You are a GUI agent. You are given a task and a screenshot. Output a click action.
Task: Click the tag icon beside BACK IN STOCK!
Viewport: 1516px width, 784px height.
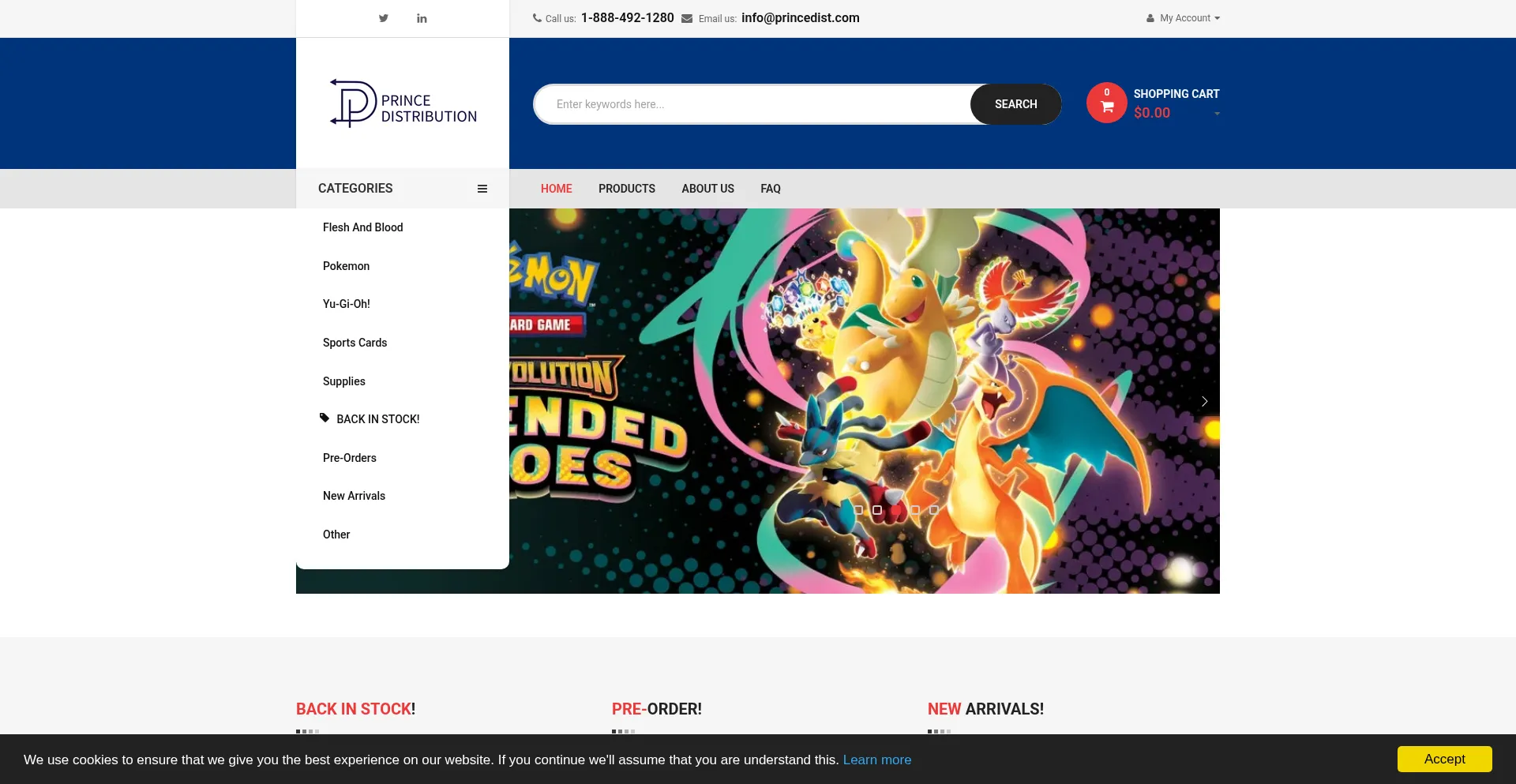tap(325, 418)
